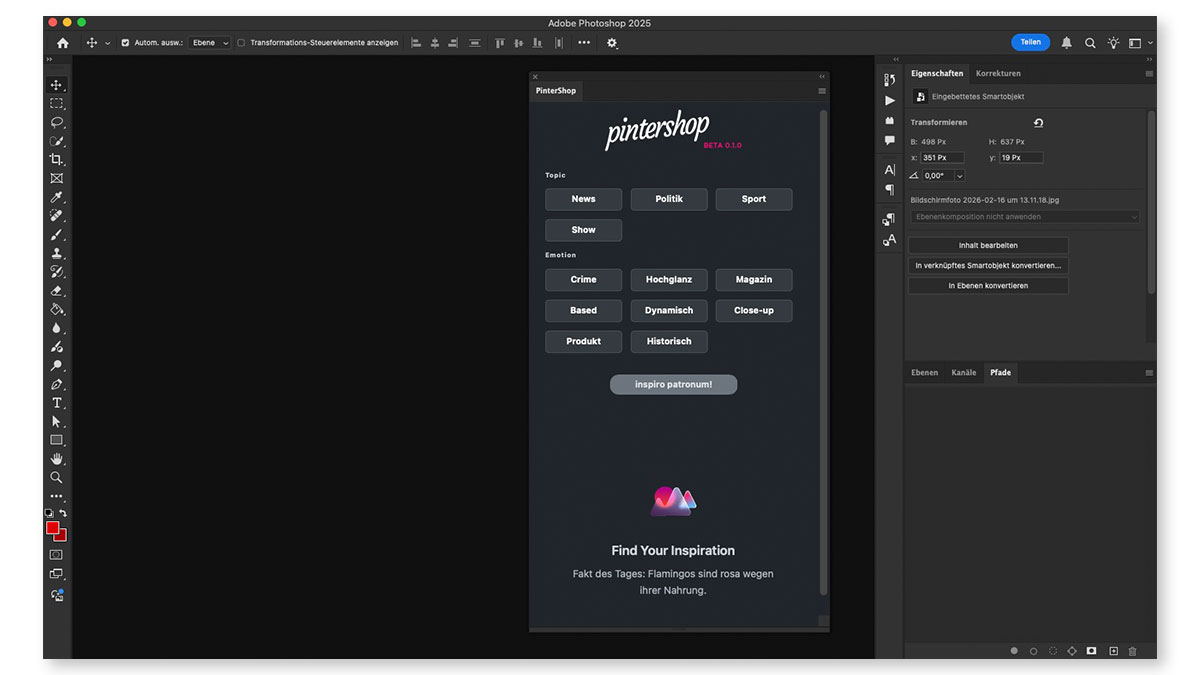Open the rotation angle dropdown
The height and width of the screenshot is (675, 1200).
click(960, 176)
